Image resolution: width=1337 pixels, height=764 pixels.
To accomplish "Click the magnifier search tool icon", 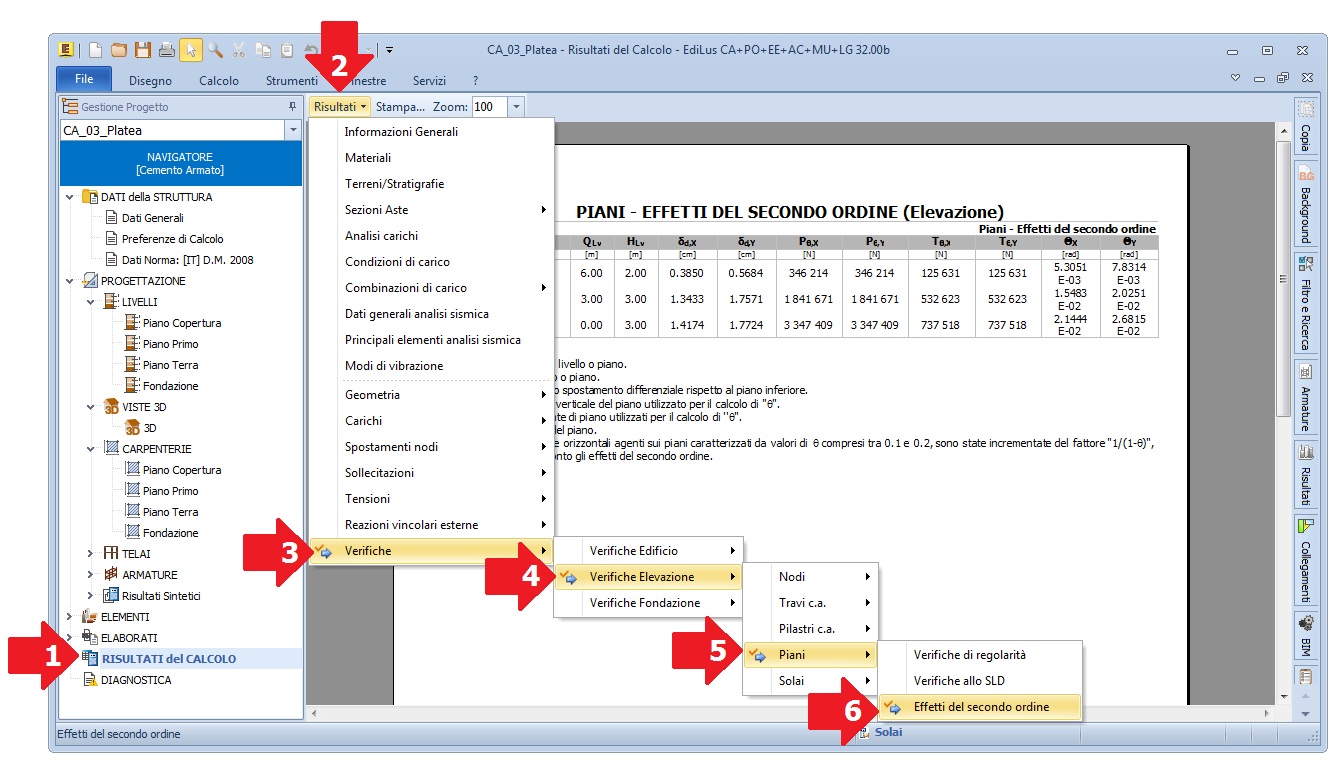I will point(215,50).
